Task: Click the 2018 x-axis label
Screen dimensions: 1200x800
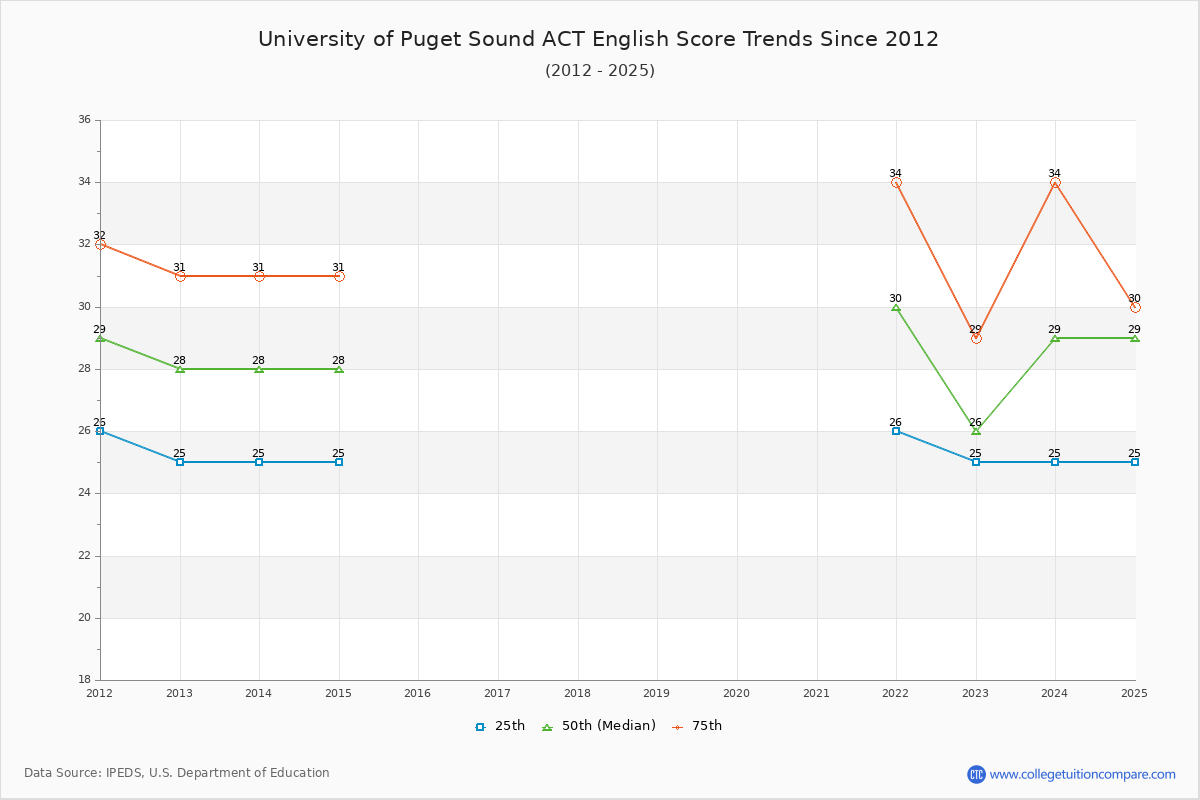Action: pyautogui.click(x=577, y=693)
